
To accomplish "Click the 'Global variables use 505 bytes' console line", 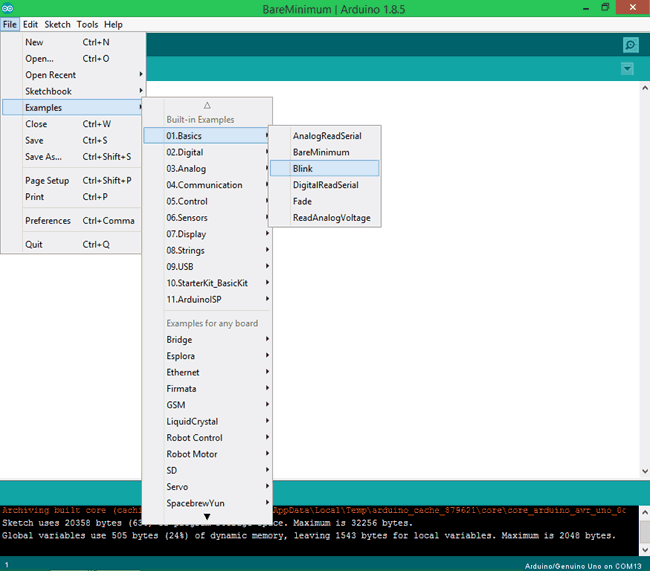I will [309, 536].
